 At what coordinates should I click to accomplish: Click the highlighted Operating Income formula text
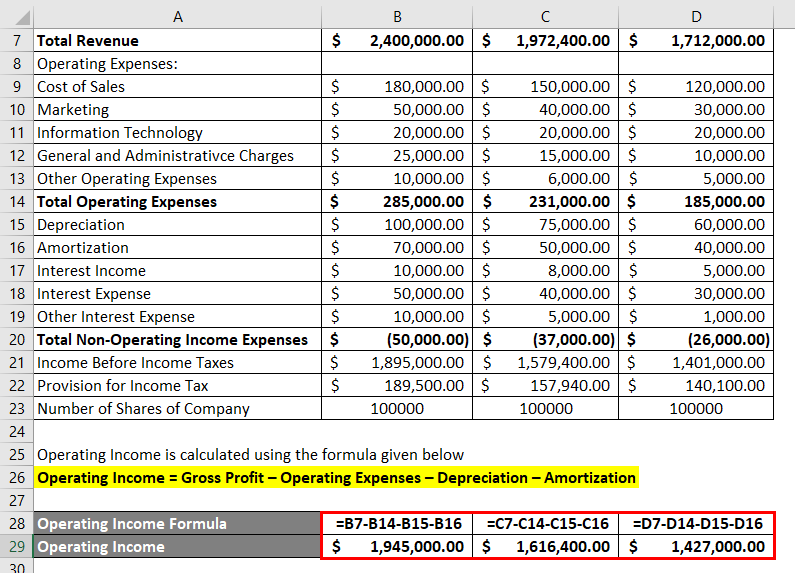(336, 478)
